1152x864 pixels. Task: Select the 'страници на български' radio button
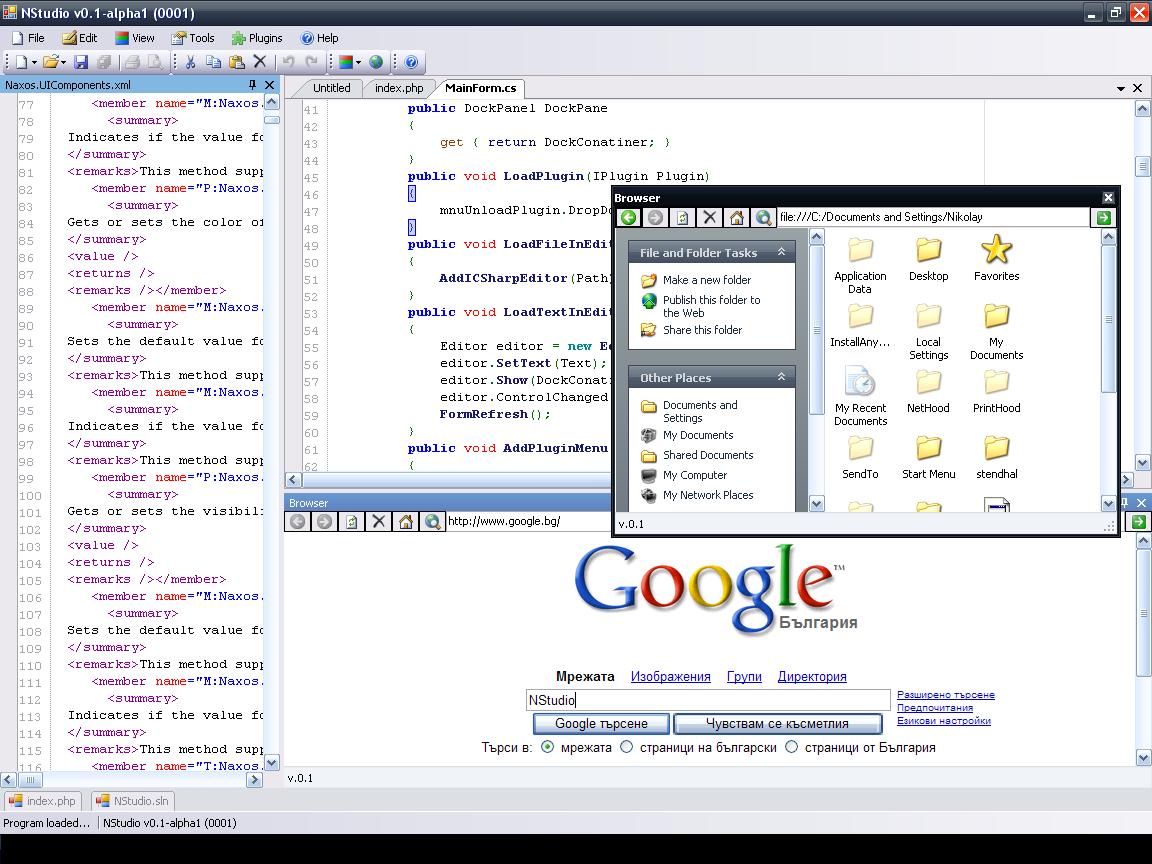coord(626,747)
